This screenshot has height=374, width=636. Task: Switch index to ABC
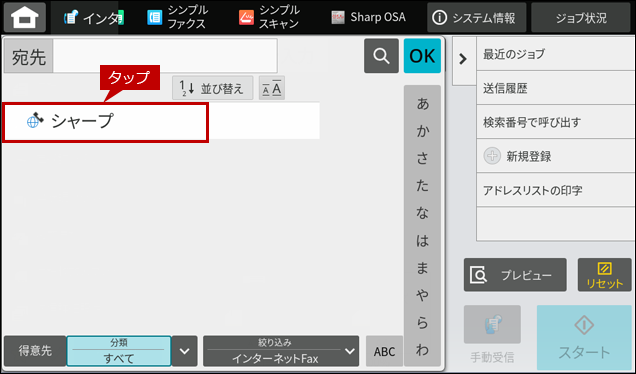[384, 351]
